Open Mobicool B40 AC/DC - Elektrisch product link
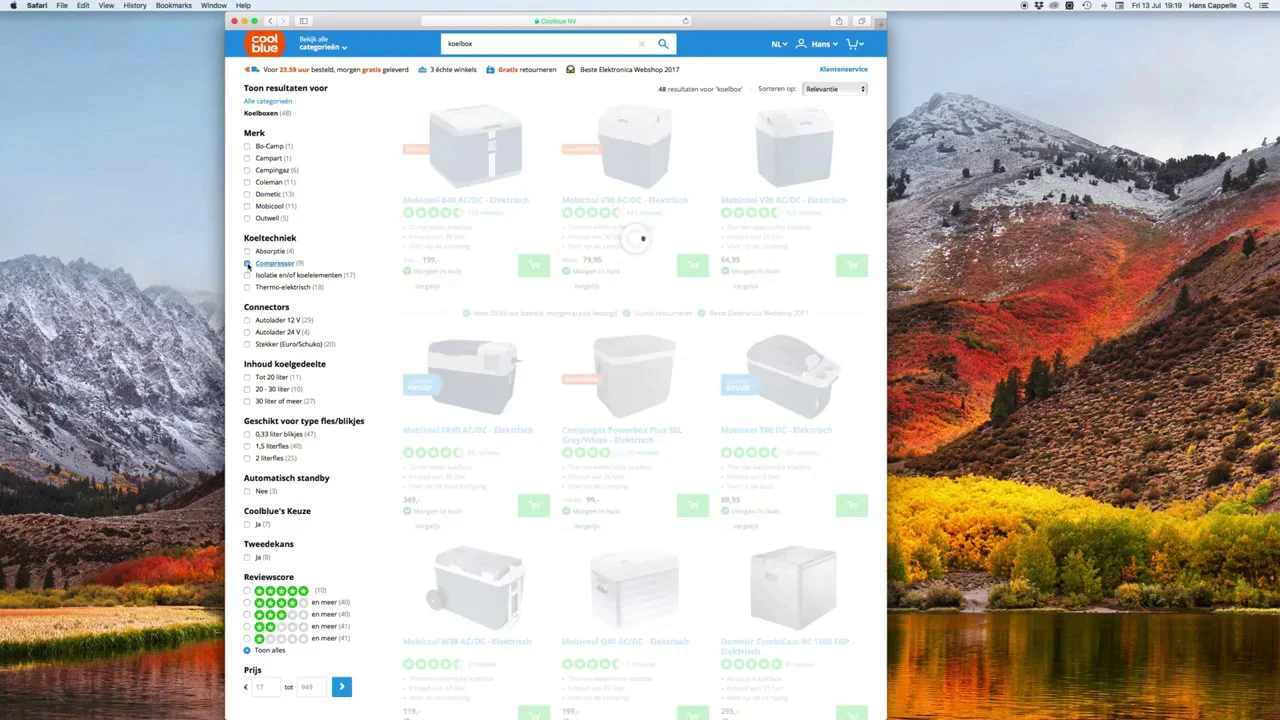 point(465,200)
